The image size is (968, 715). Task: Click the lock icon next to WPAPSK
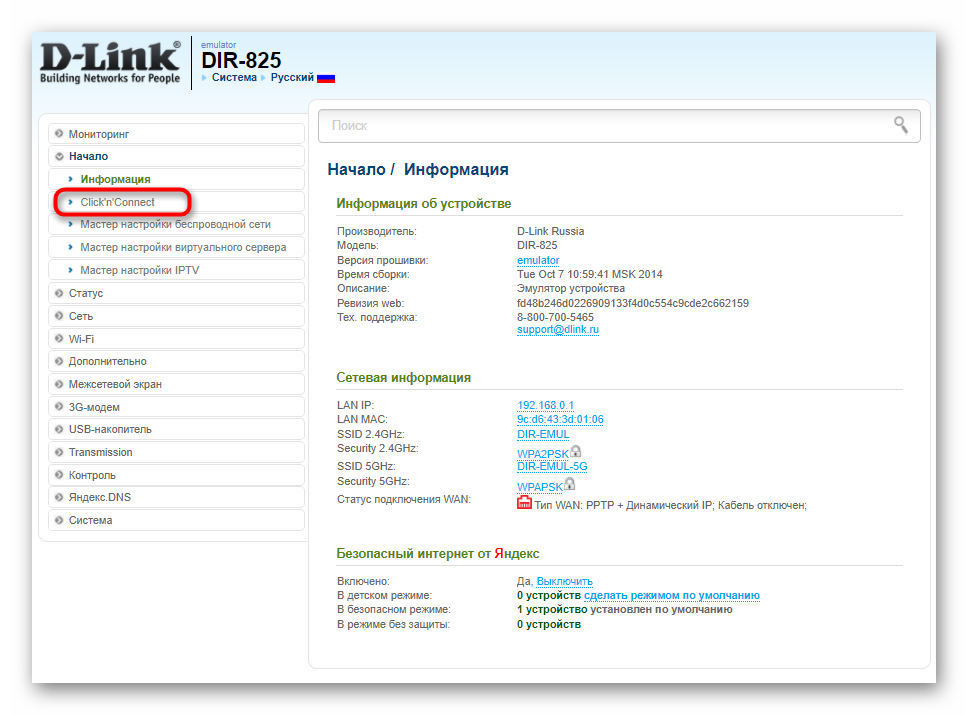coord(569,484)
